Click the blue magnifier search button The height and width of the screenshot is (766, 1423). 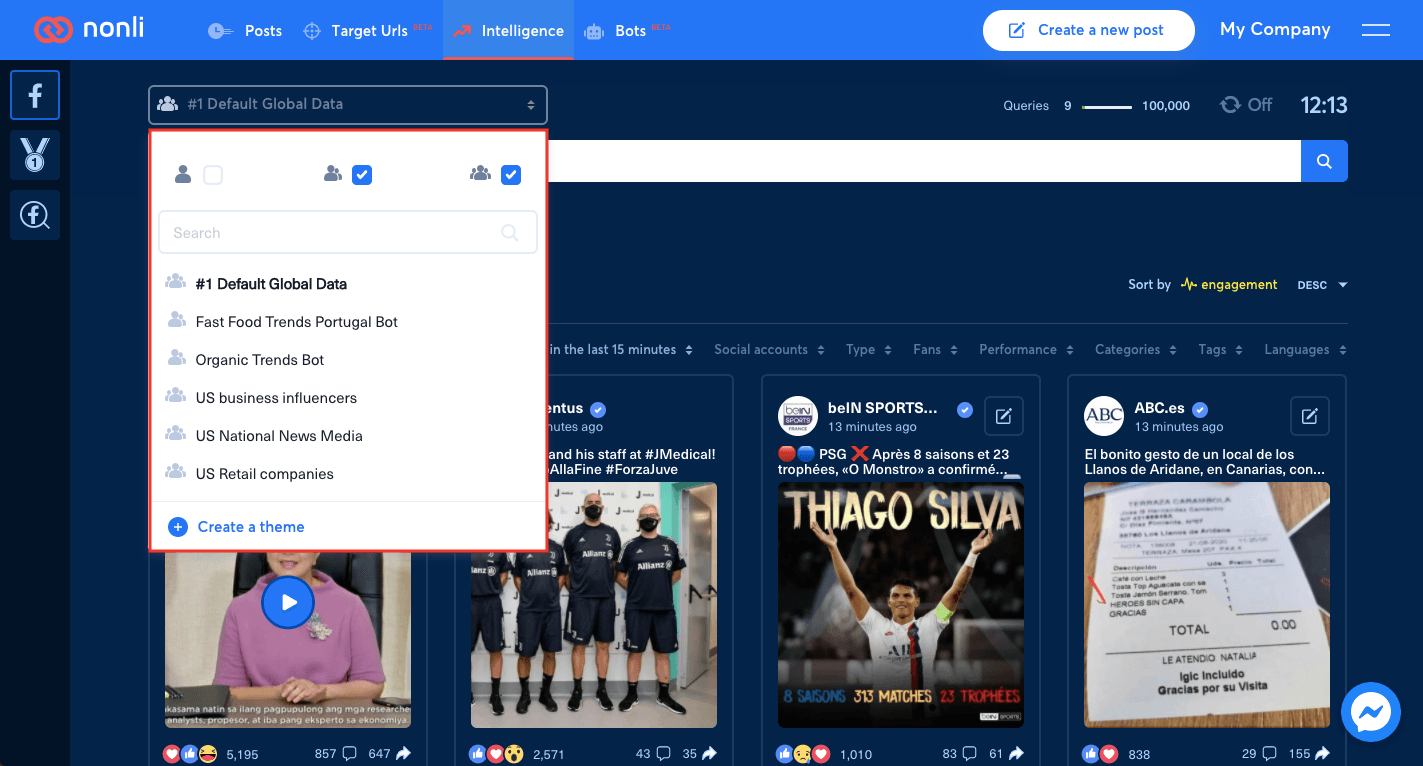pos(1324,161)
